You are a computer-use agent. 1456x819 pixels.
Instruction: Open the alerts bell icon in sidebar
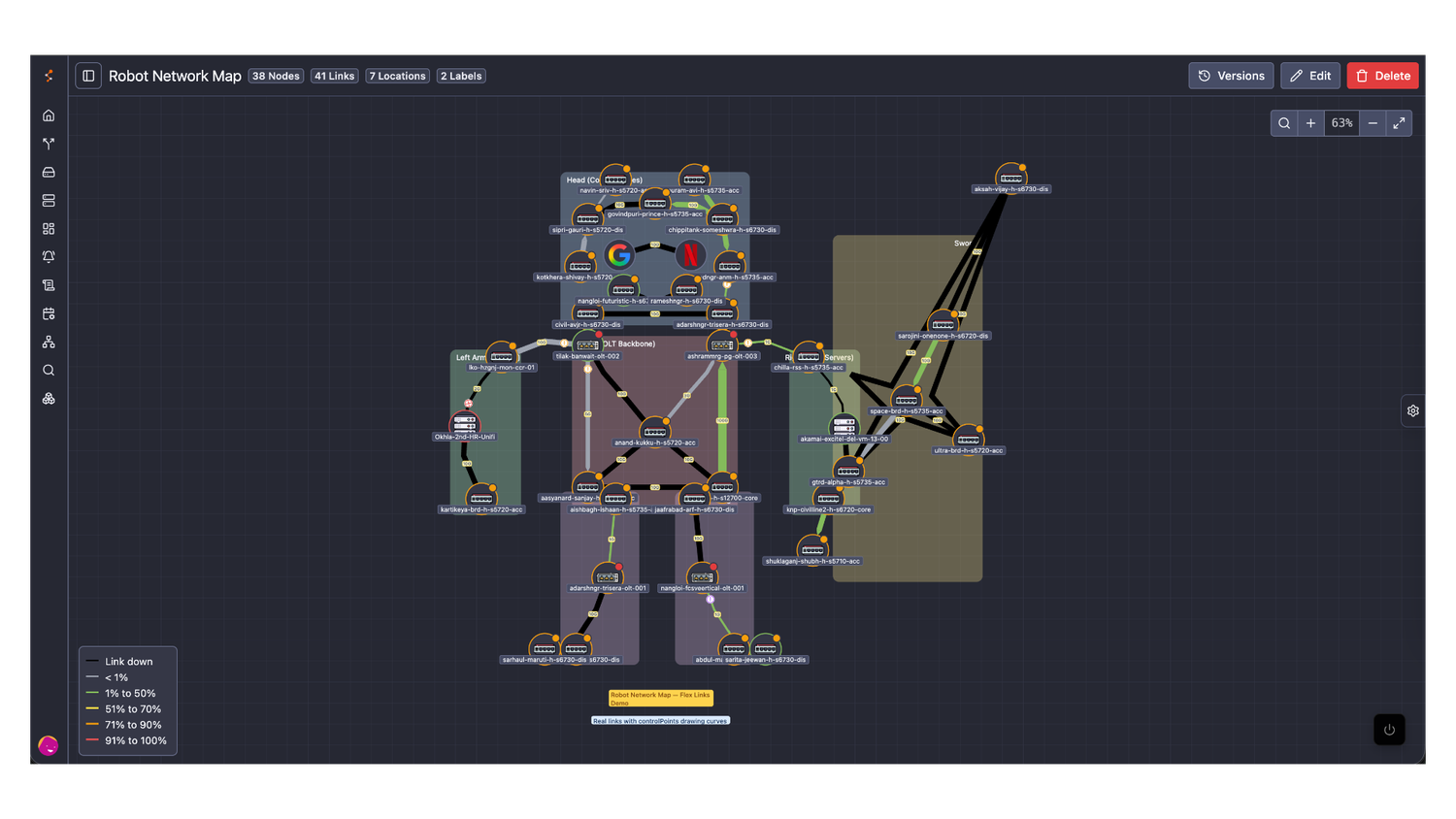49,257
